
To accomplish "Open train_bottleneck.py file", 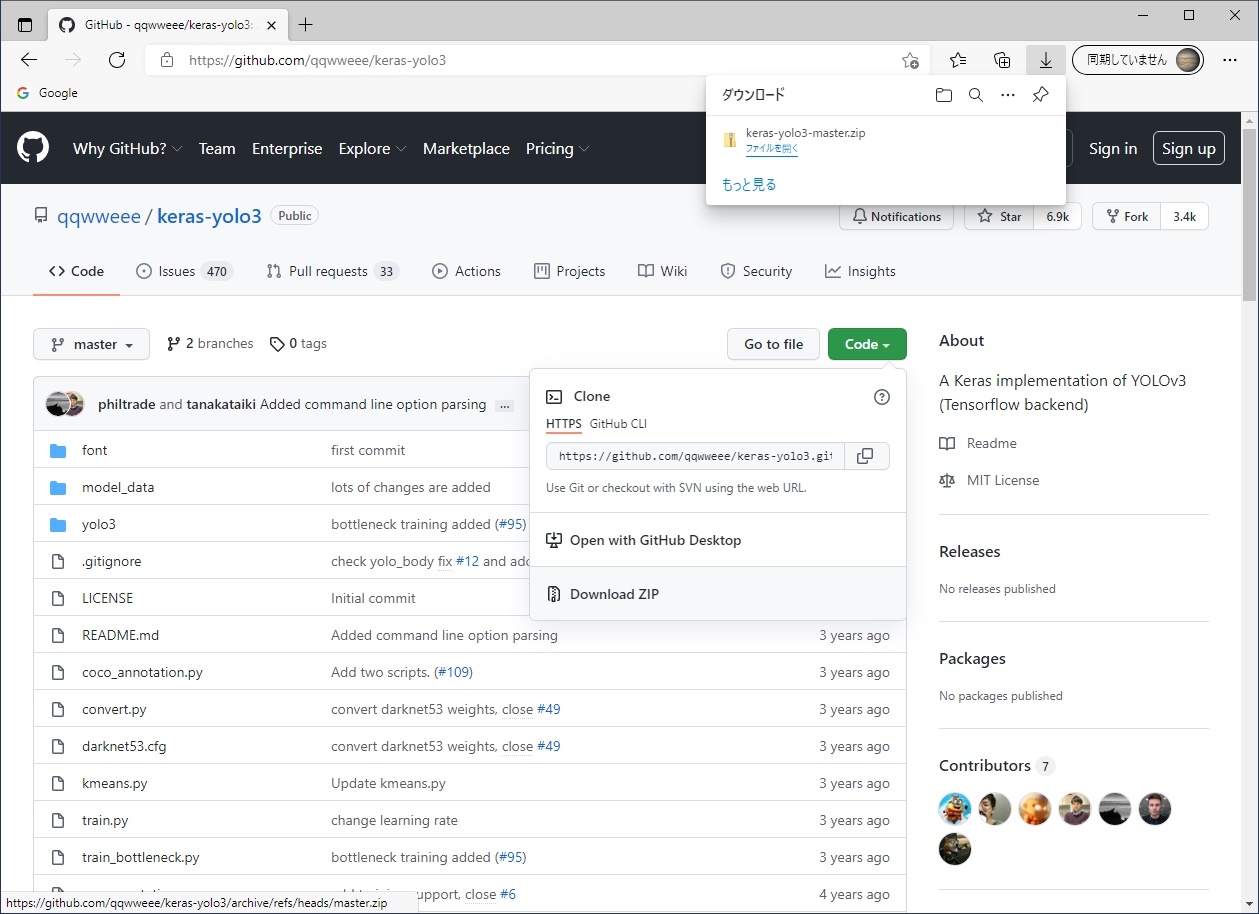I will 141,857.
